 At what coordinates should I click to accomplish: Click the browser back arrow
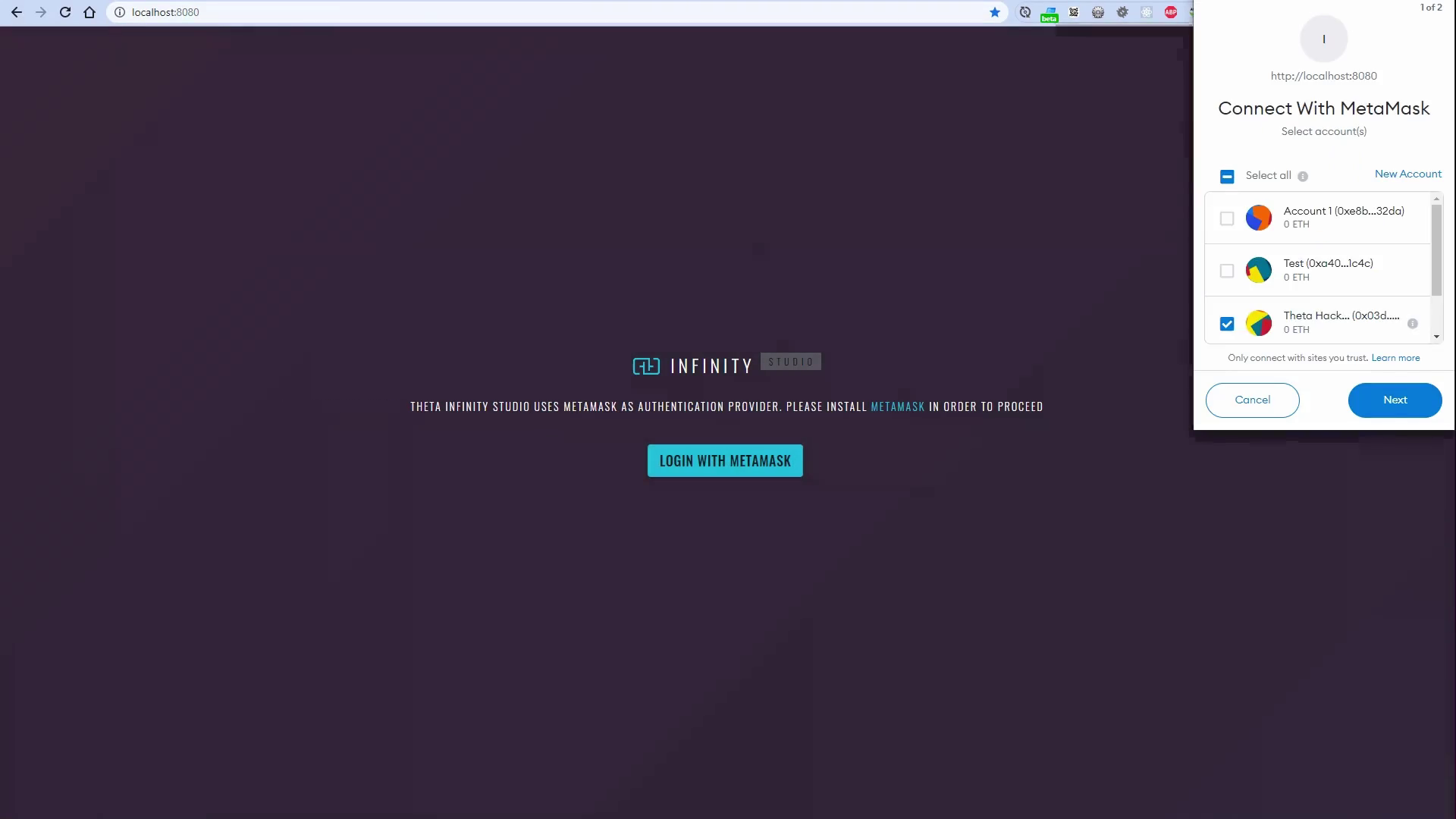[x=17, y=12]
